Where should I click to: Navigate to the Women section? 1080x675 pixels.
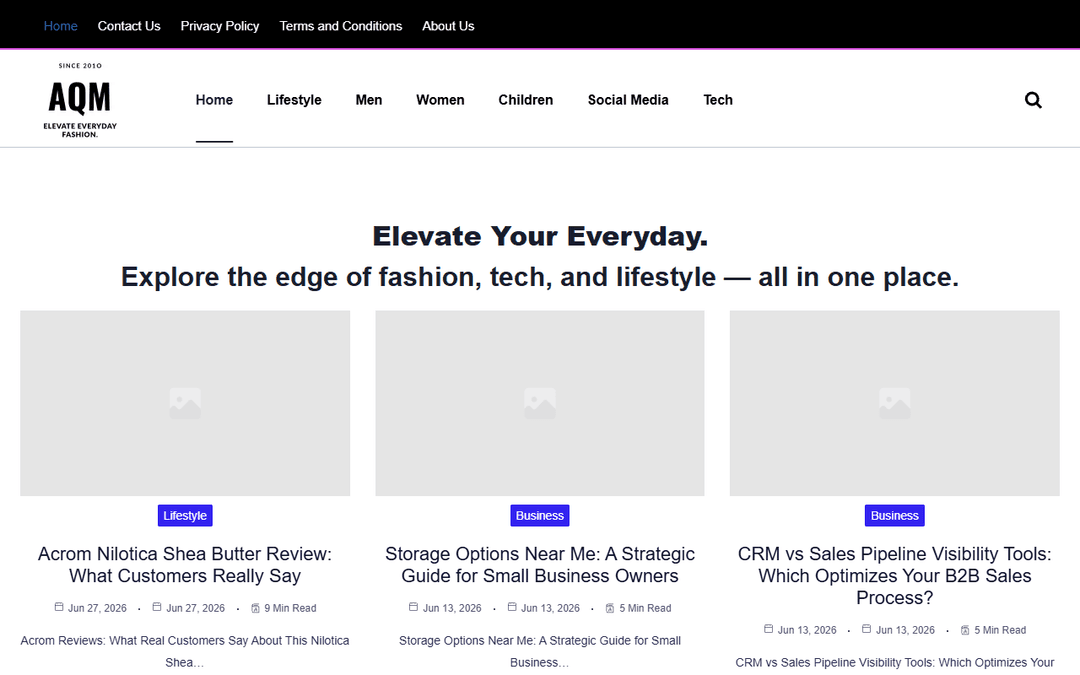coord(440,100)
